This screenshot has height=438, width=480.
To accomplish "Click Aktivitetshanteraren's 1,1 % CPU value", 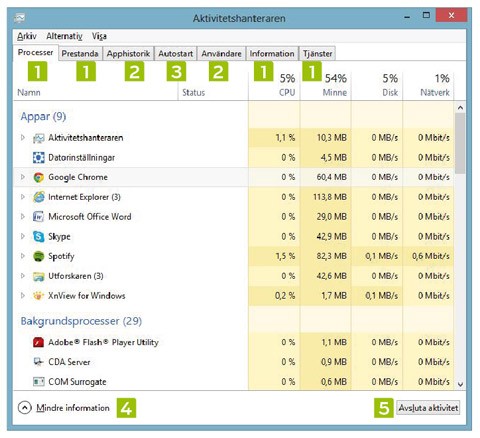I will (x=285, y=138).
